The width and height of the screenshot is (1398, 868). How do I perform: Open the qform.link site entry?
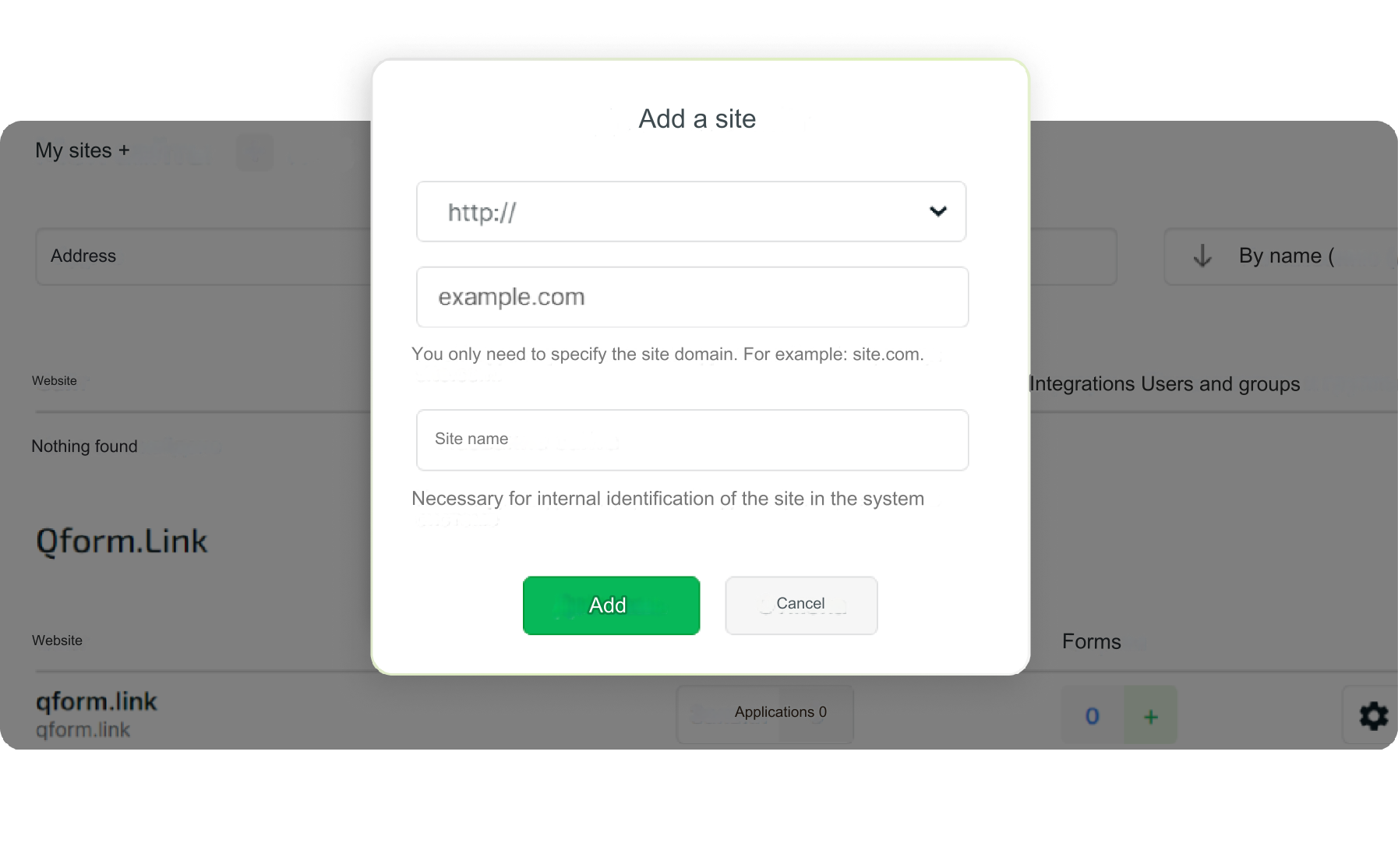[97, 702]
